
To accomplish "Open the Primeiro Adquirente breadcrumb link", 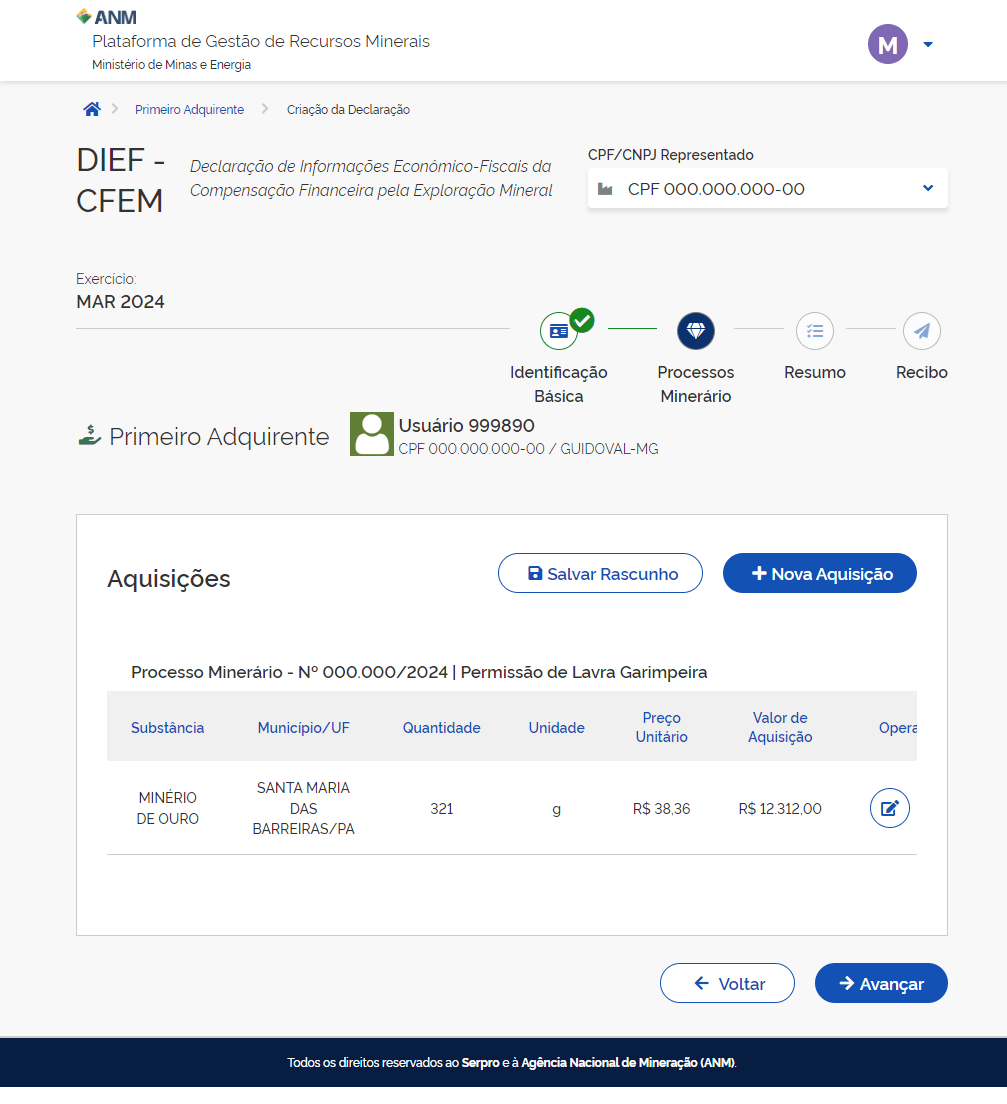I will [189, 110].
